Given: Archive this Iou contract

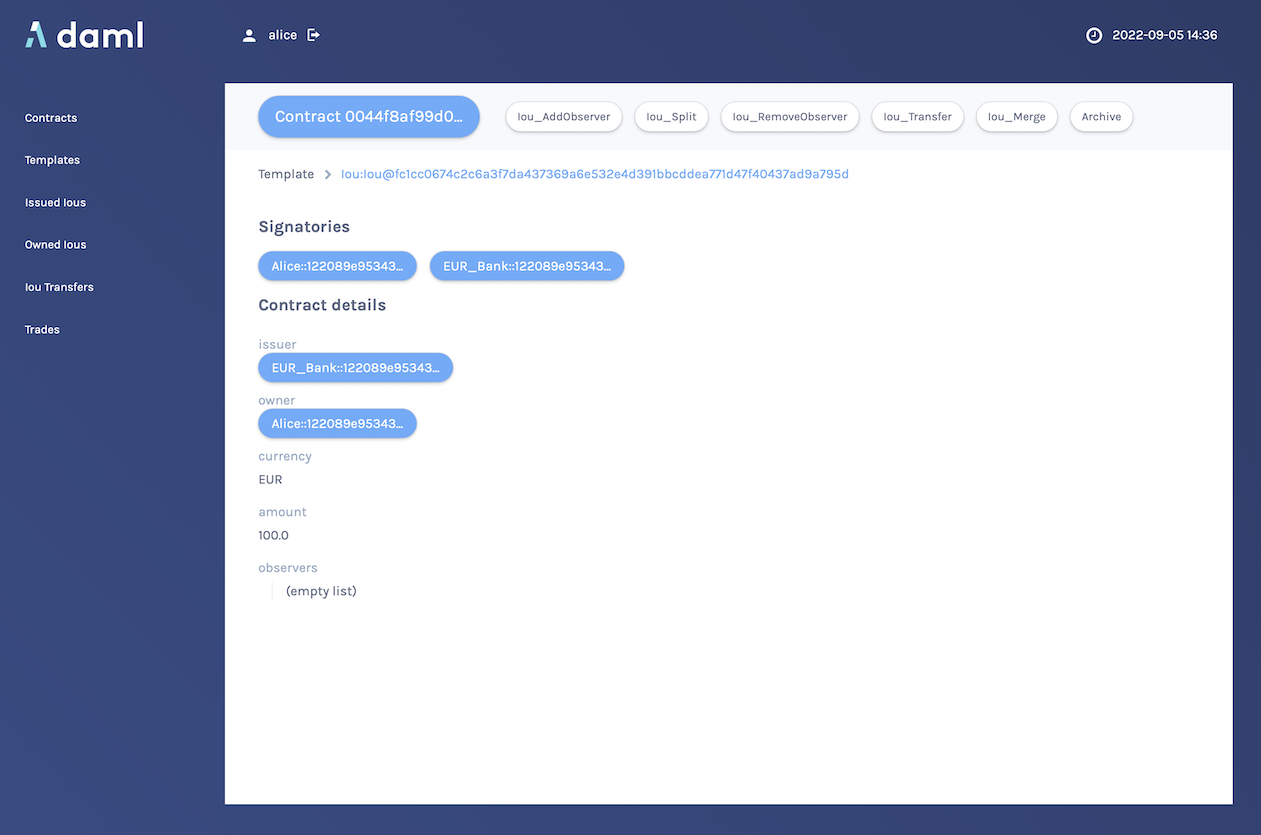Looking at the screenshot, I should (1101, 116).
